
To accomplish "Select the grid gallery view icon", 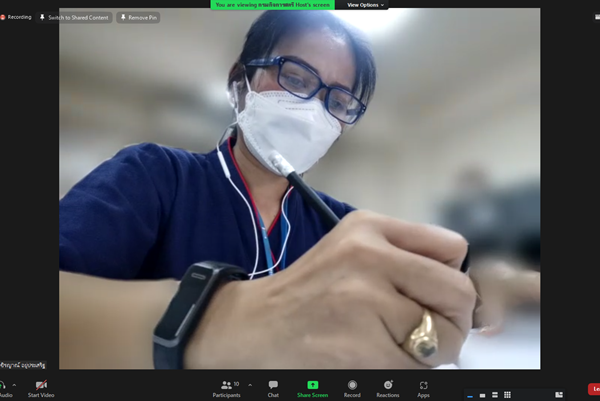I will [507, 395].
